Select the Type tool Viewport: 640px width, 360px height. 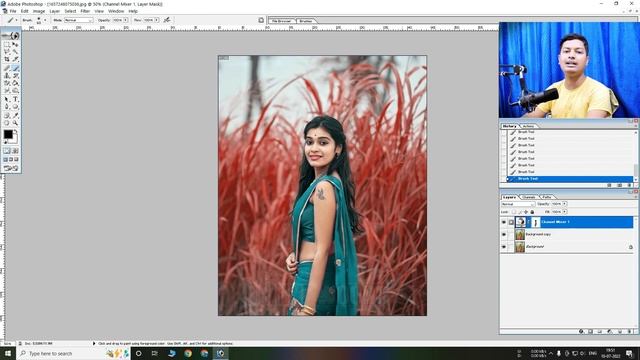pyautogui.click(x=15, y=99)
